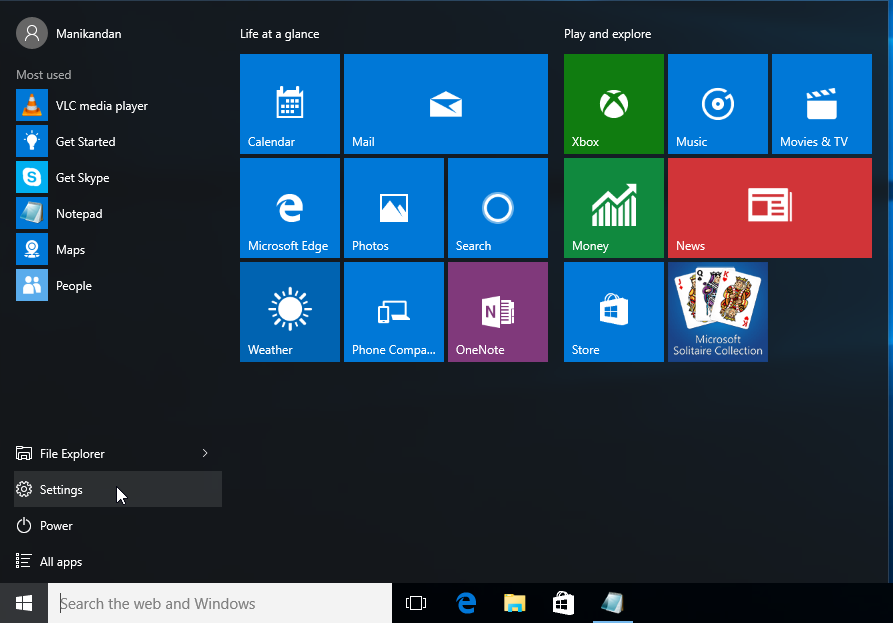The height and width of the screenshot is (623, 893).
Task: Click the Life at a glance group title
Action: [x=280, y=34]
